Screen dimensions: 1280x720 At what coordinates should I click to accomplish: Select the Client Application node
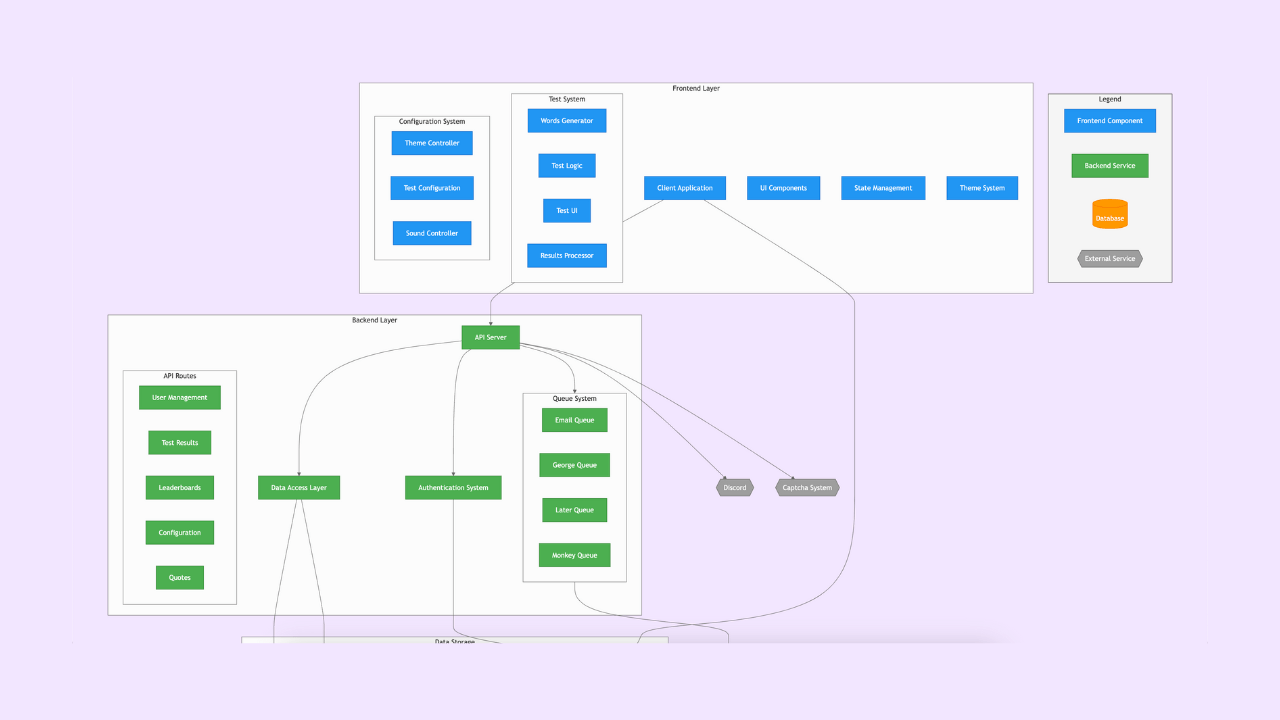[x=684, y=188]
